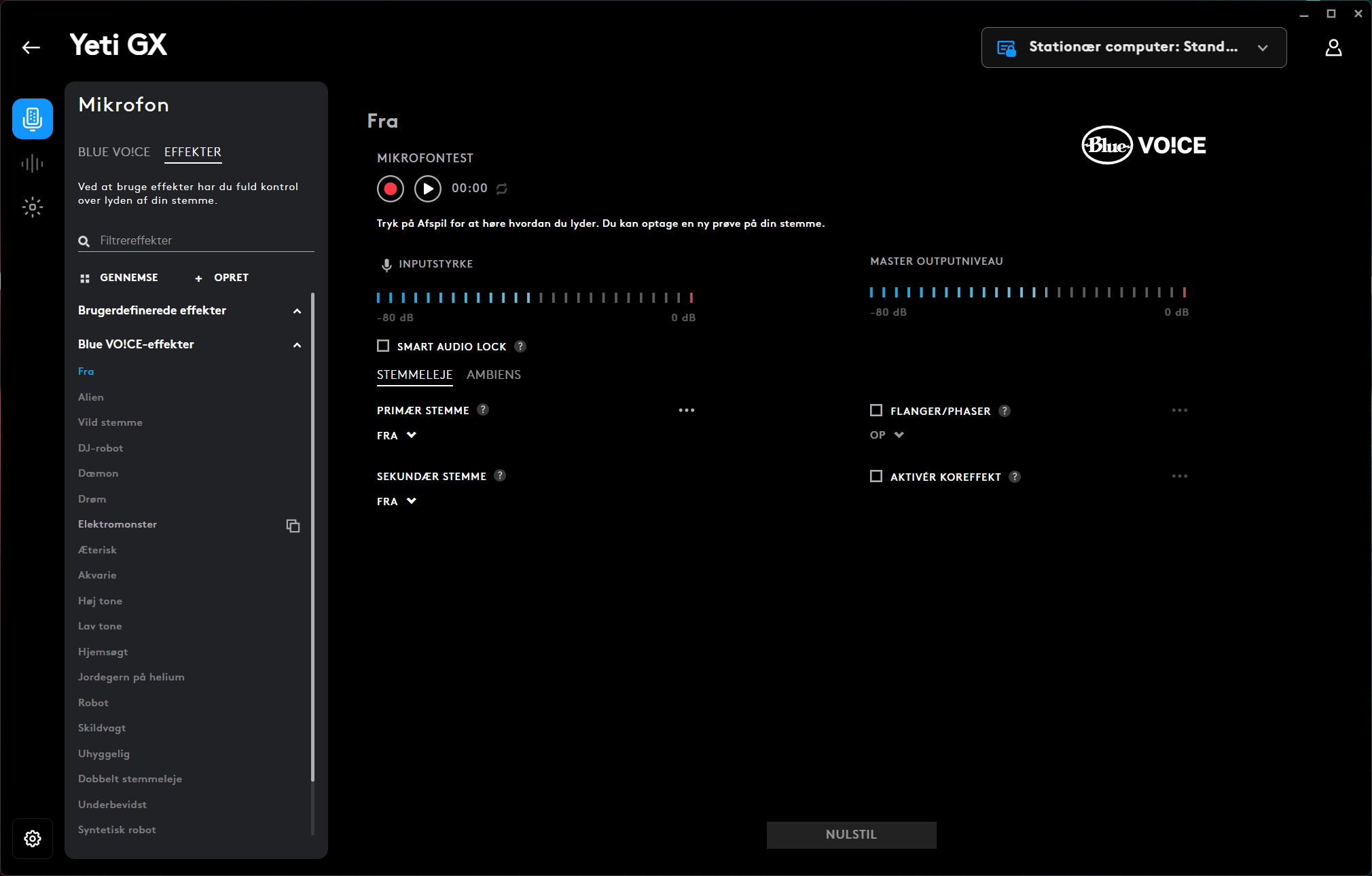This screenshot has height=876, width=1372.
Task: Switch to the BLUE VO!CE tab
Action: (x=114, y=152)
